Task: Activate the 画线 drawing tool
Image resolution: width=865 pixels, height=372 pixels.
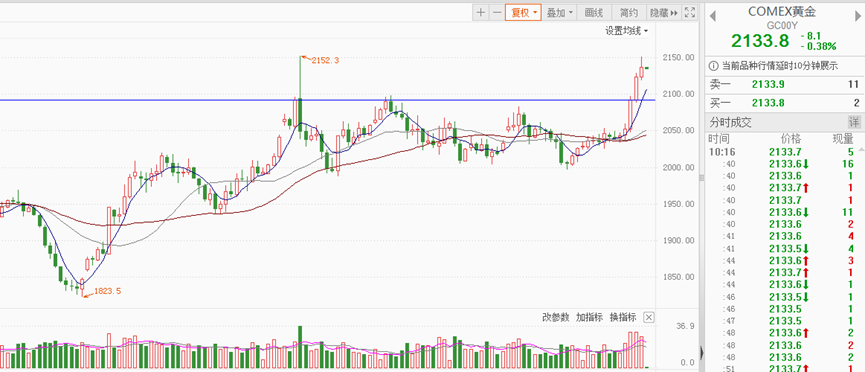Action: (595, 13)
